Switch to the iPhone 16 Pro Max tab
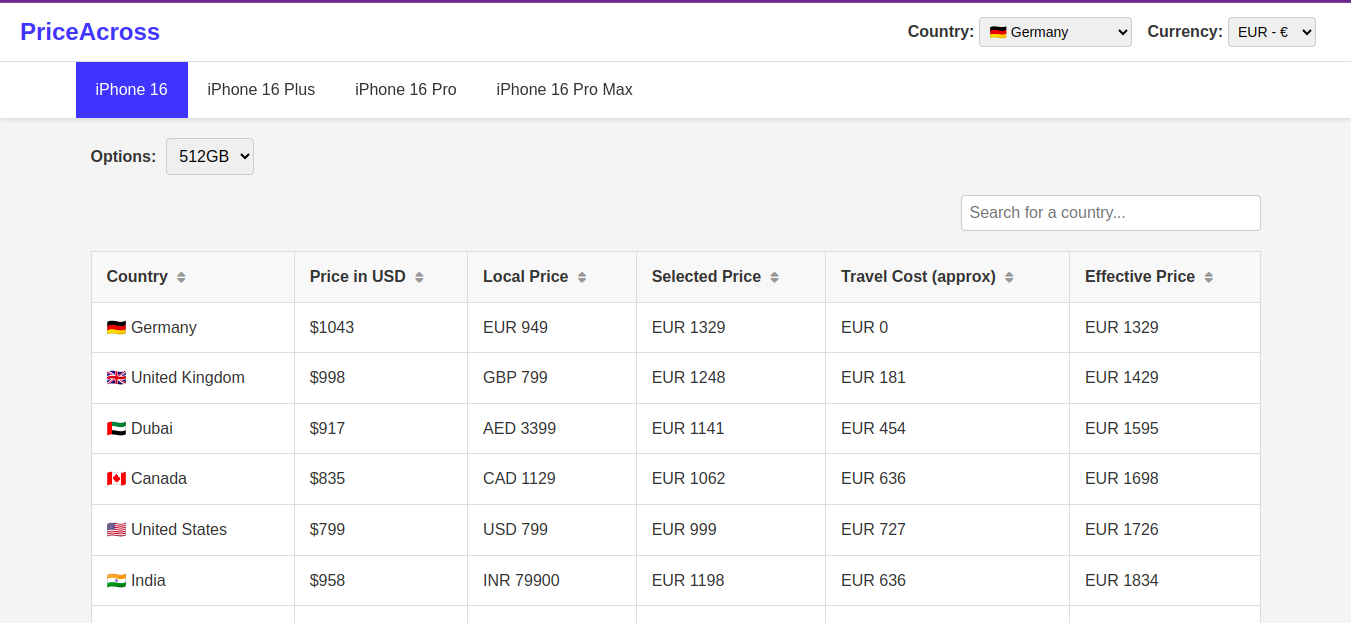1351x623 pixels. (564, 90)
